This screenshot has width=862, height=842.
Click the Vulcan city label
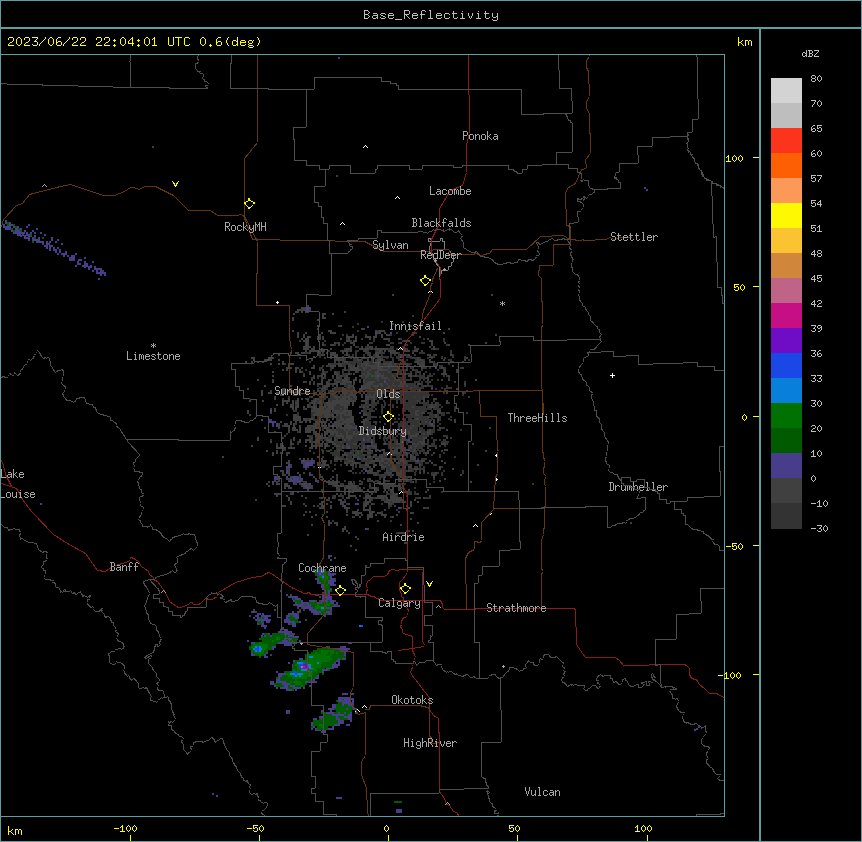click(x=543, y=792)
